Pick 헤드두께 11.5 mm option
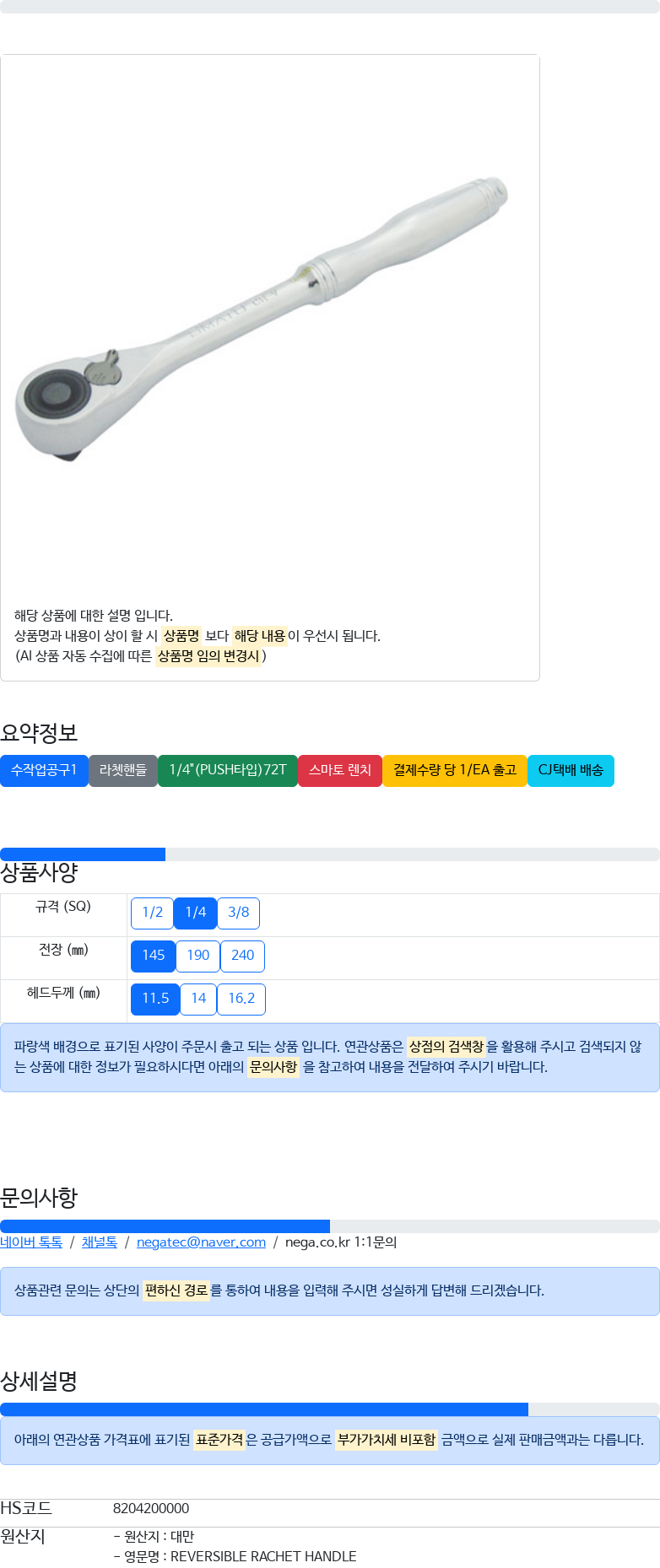660x1568 pixels. (155, 999)
